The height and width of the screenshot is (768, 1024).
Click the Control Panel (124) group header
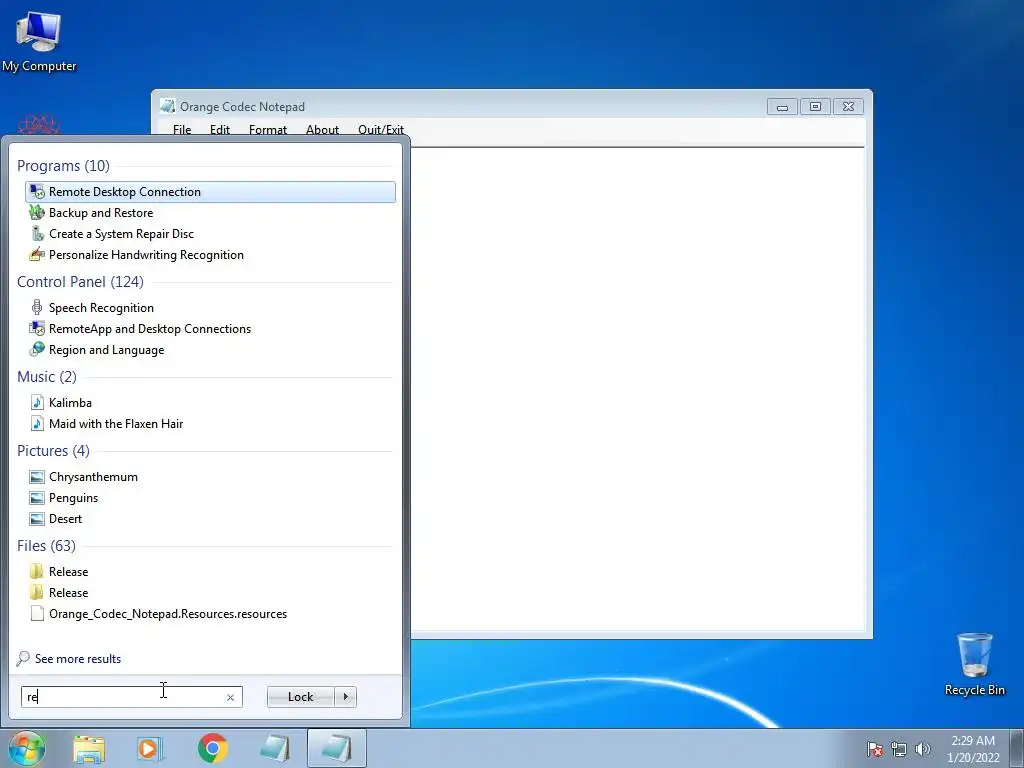(x=80, y=282)
